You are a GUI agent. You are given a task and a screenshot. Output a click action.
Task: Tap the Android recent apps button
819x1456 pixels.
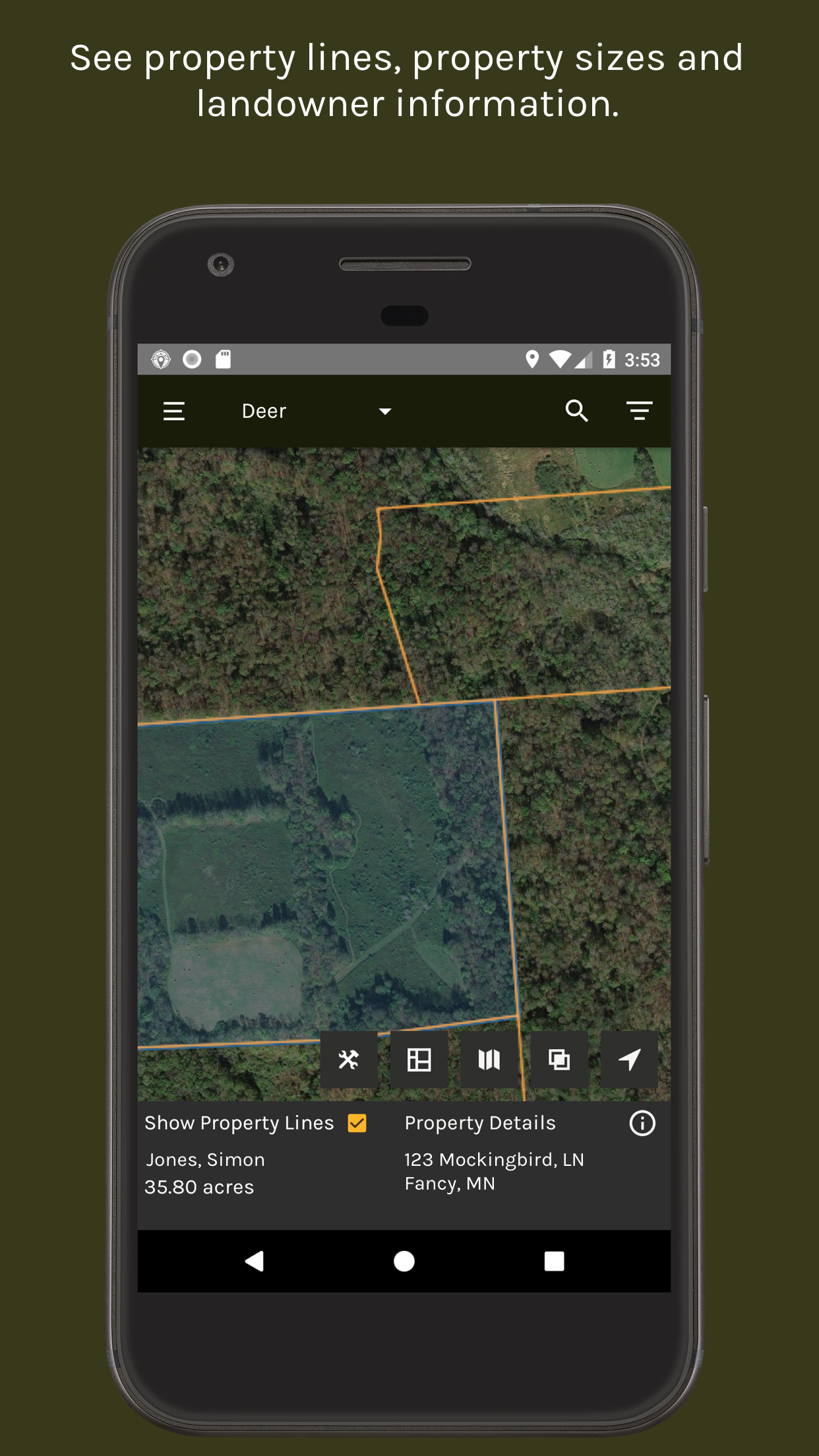pos(554,1261)
